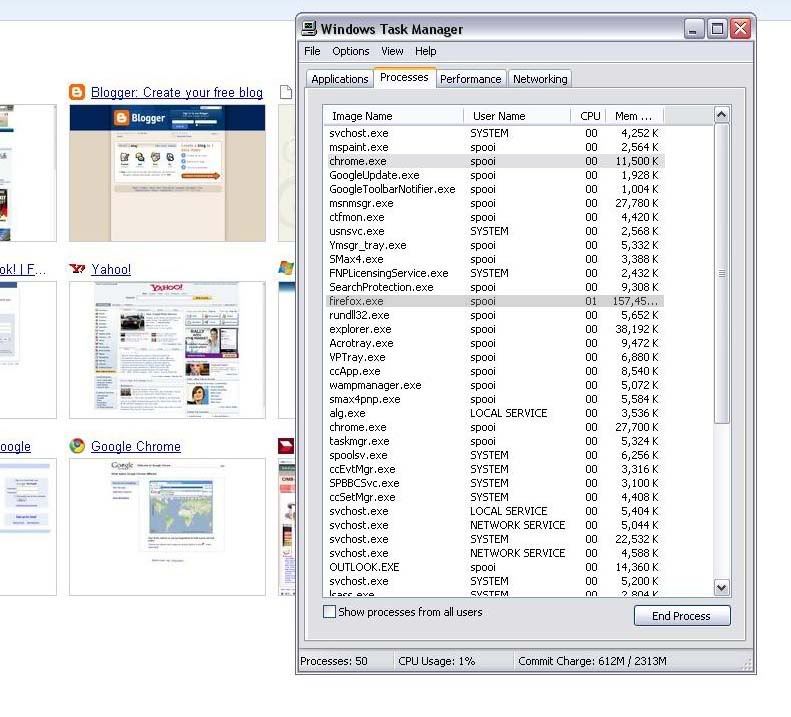
Task: Select the SearchProtection.exe process
Action: [494, 287]
